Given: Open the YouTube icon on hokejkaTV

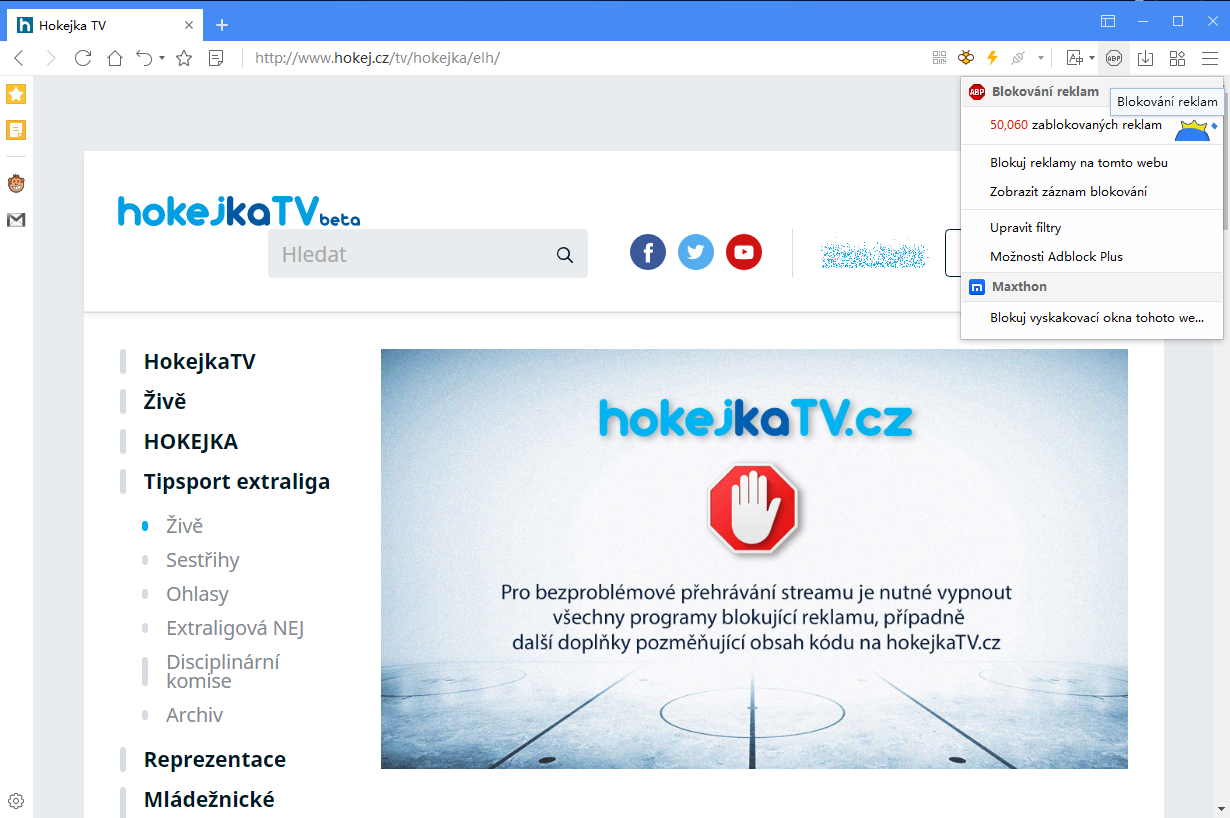Looking at the screenshot, I should coord(744,252).
